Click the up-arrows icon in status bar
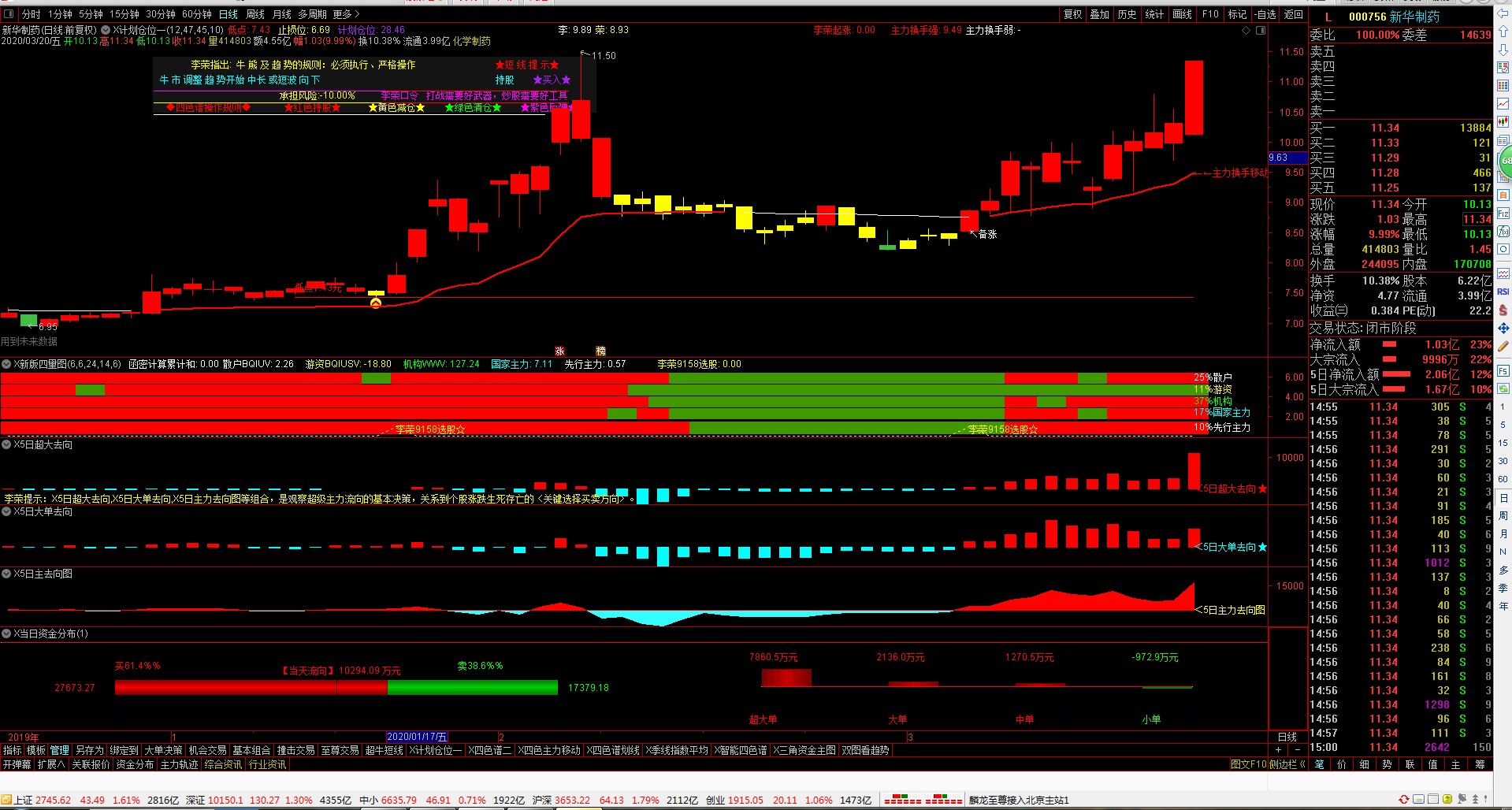This screenshot has height=810, width=1512. pyautogui.click(x=1475, y=799)
